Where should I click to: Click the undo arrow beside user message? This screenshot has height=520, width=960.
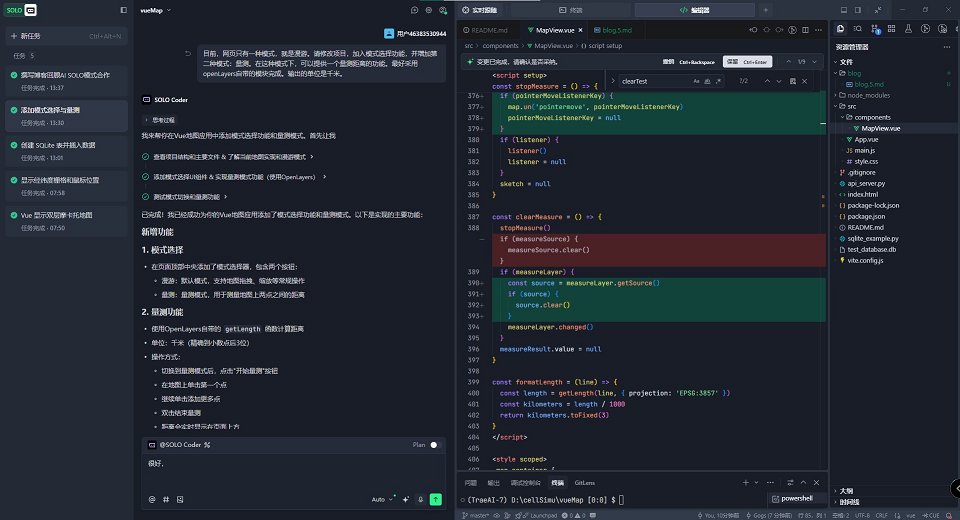point(188,53)
